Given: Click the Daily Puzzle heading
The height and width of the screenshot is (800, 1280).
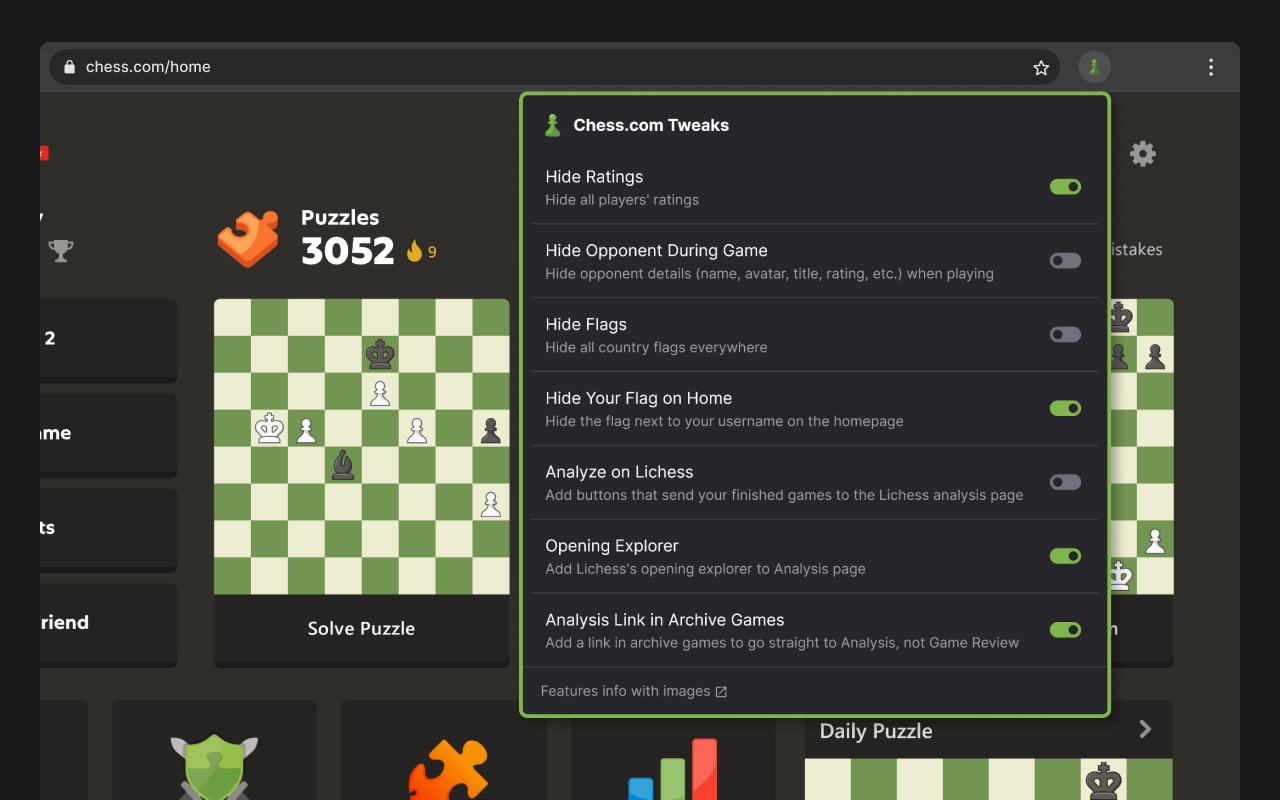Looking at the screenshot, I should 876,731.
